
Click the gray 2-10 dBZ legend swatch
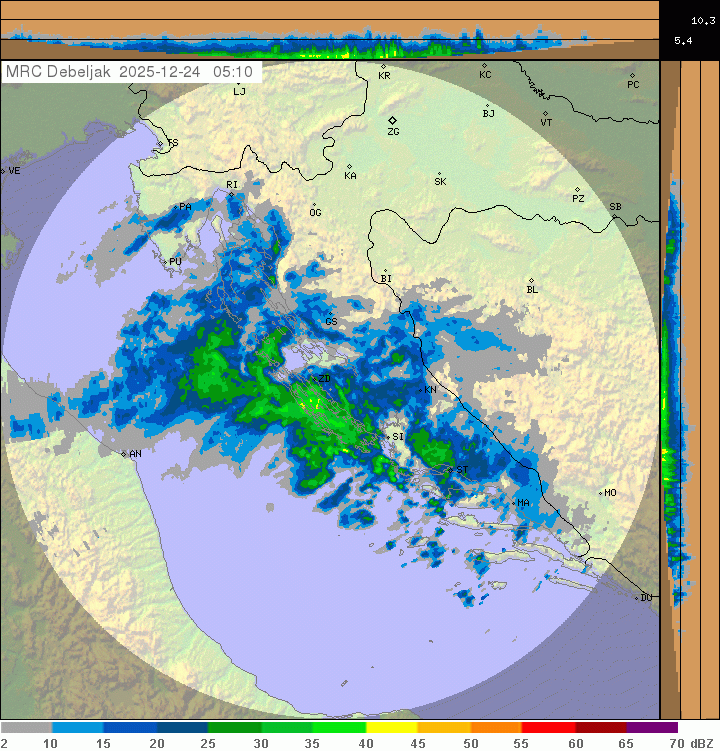point(27,728)
